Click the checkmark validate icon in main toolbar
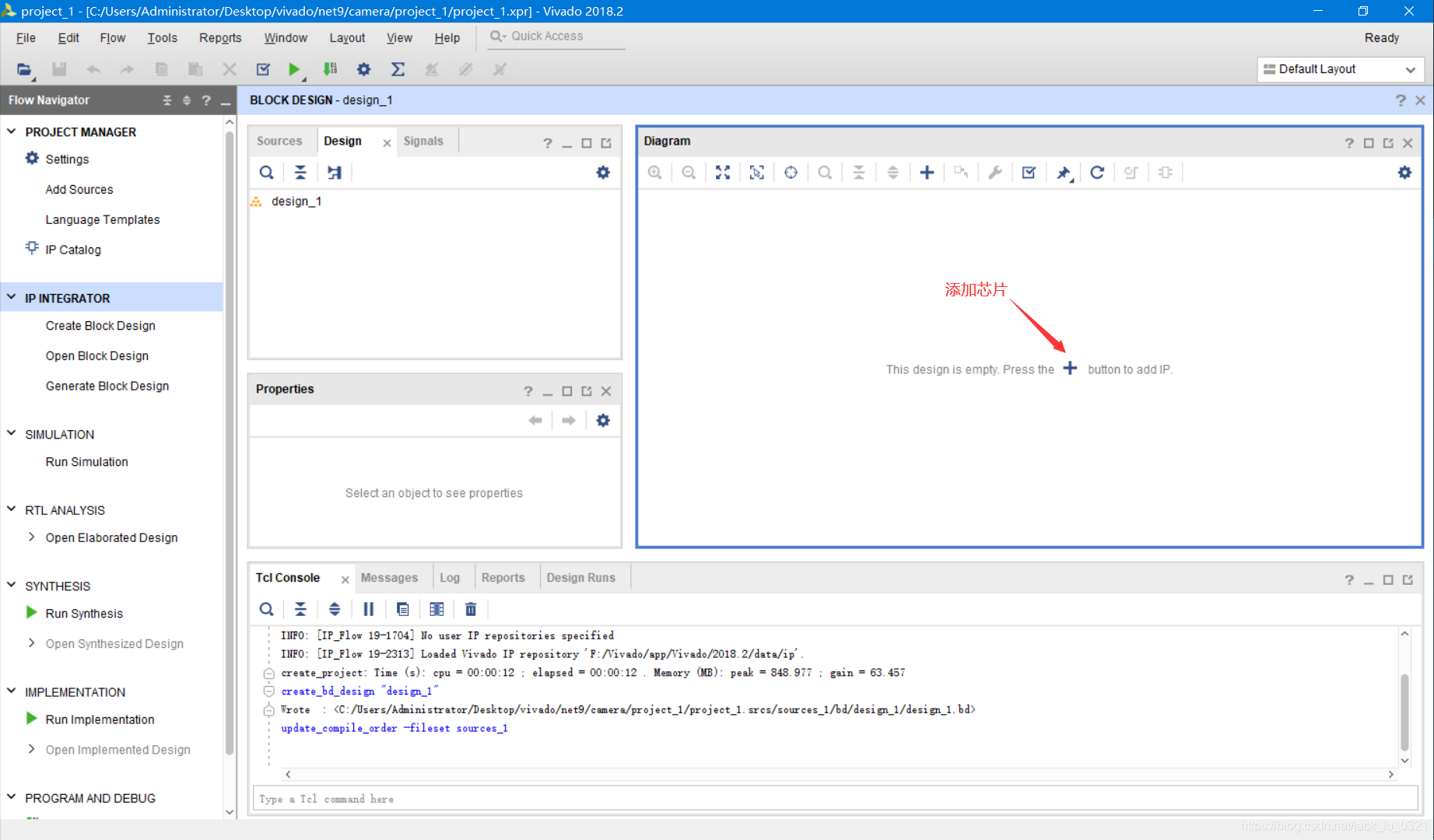Screen dimensions: 1434x840 [263, 69]
